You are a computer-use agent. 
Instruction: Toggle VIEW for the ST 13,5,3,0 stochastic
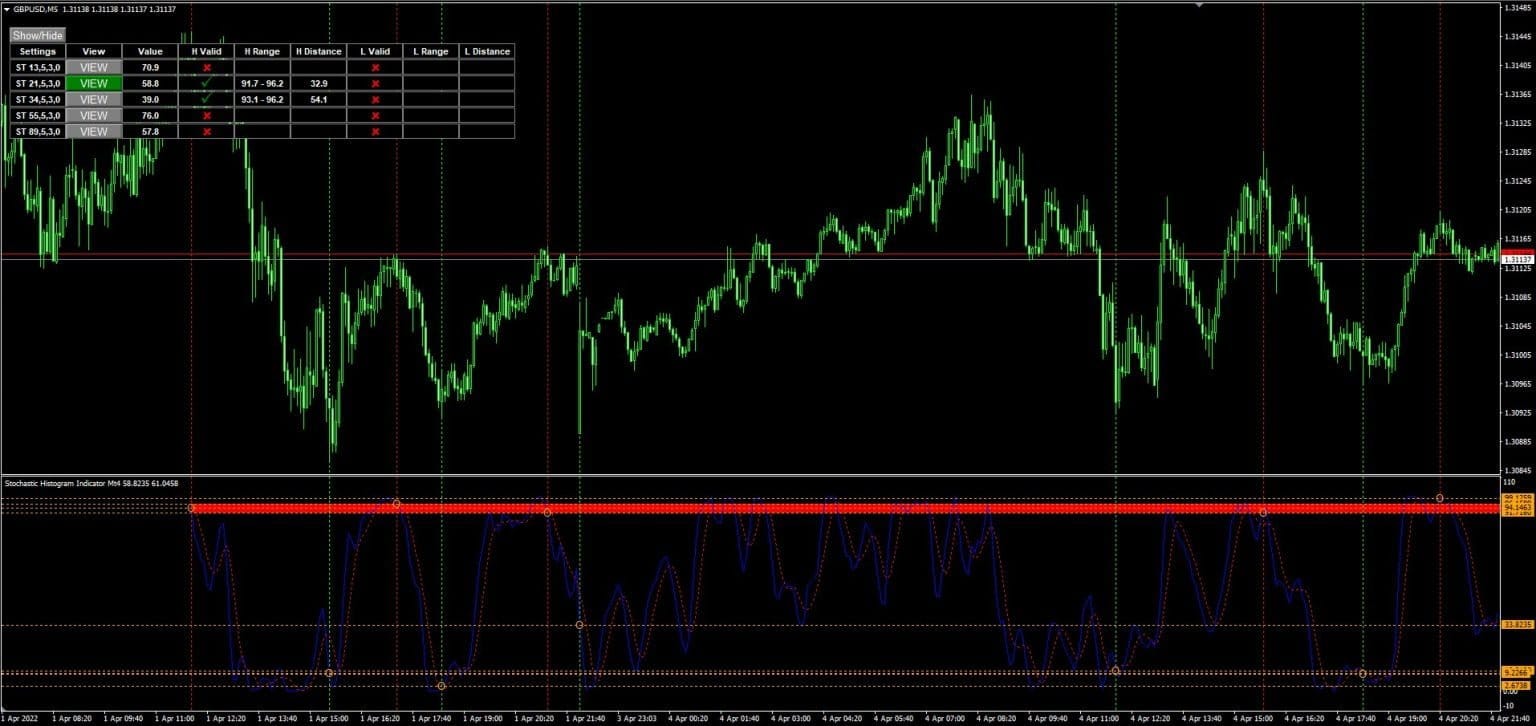click(93, 67)
